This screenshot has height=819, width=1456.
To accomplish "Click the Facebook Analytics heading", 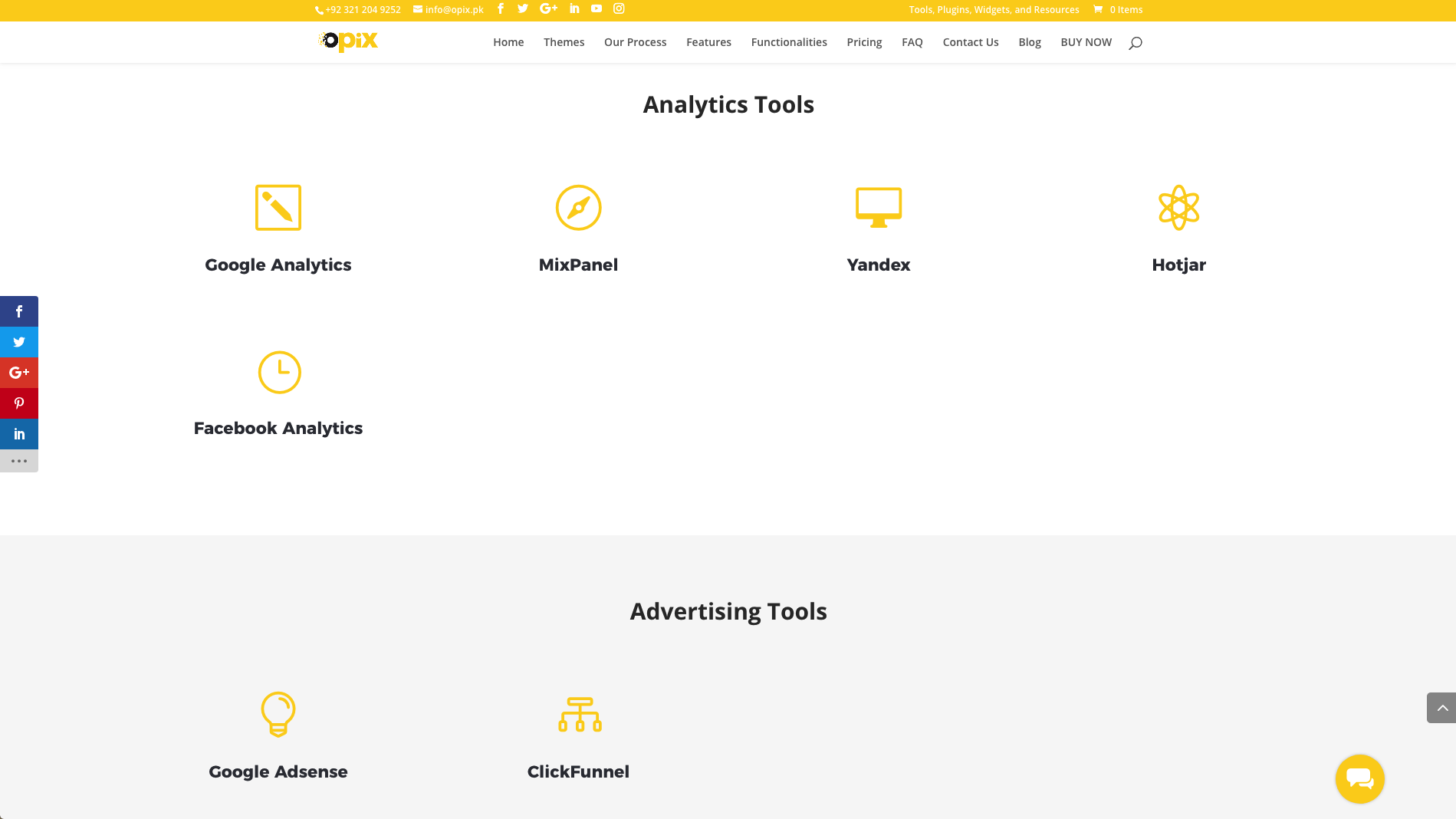I will tap(278, 428).
